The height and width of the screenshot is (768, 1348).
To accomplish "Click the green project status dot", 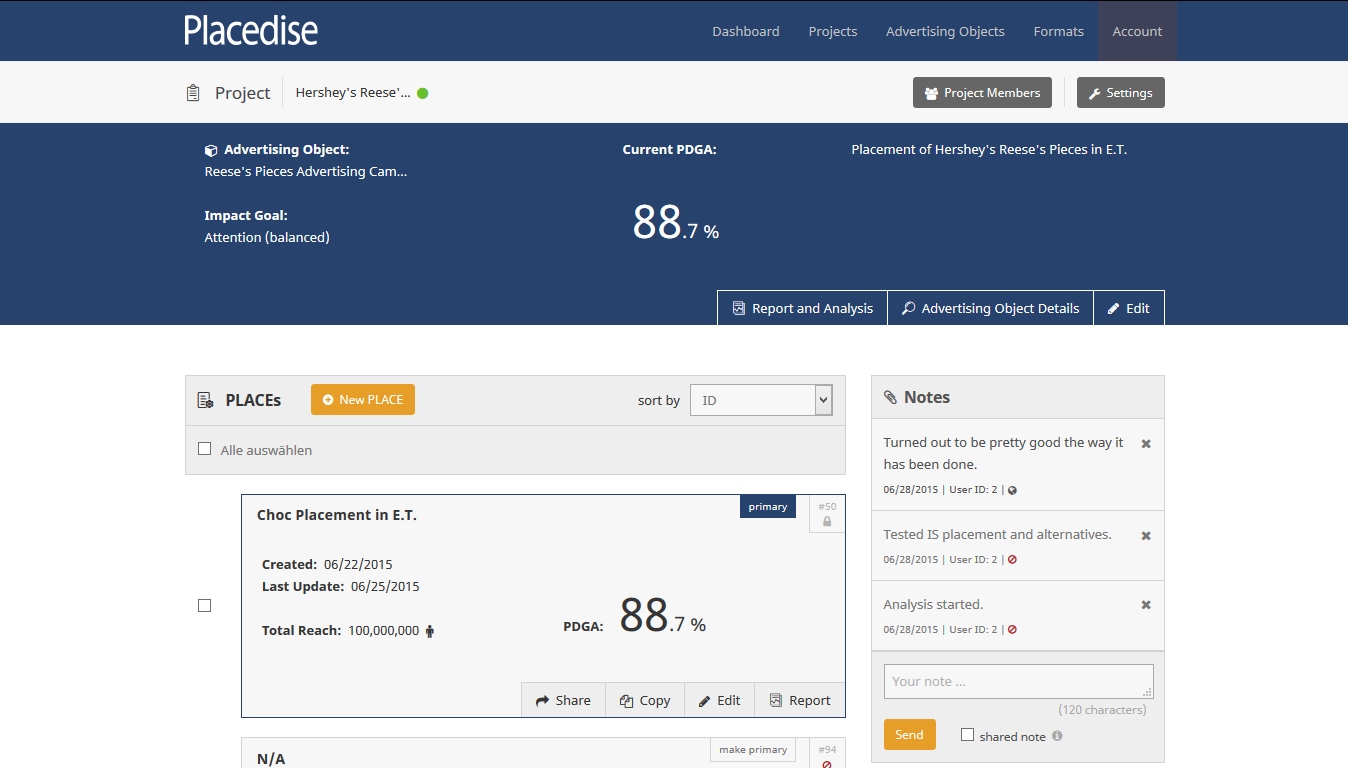I will (x=423, y=93).
